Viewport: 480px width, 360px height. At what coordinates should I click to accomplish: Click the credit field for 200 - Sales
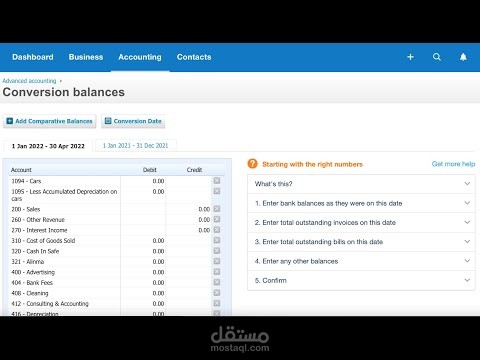point(189,209)
